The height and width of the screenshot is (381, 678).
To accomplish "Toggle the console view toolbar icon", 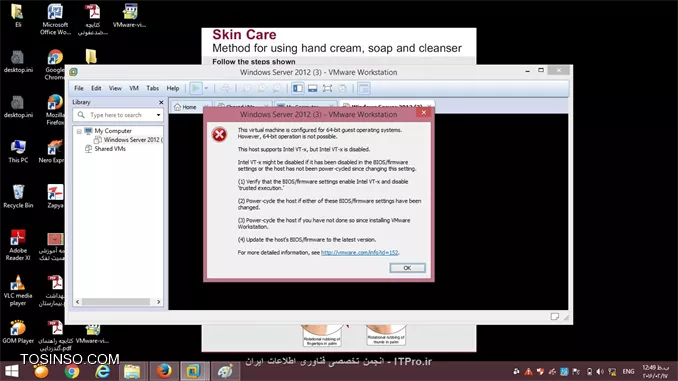I will click(x=364, y=88).
